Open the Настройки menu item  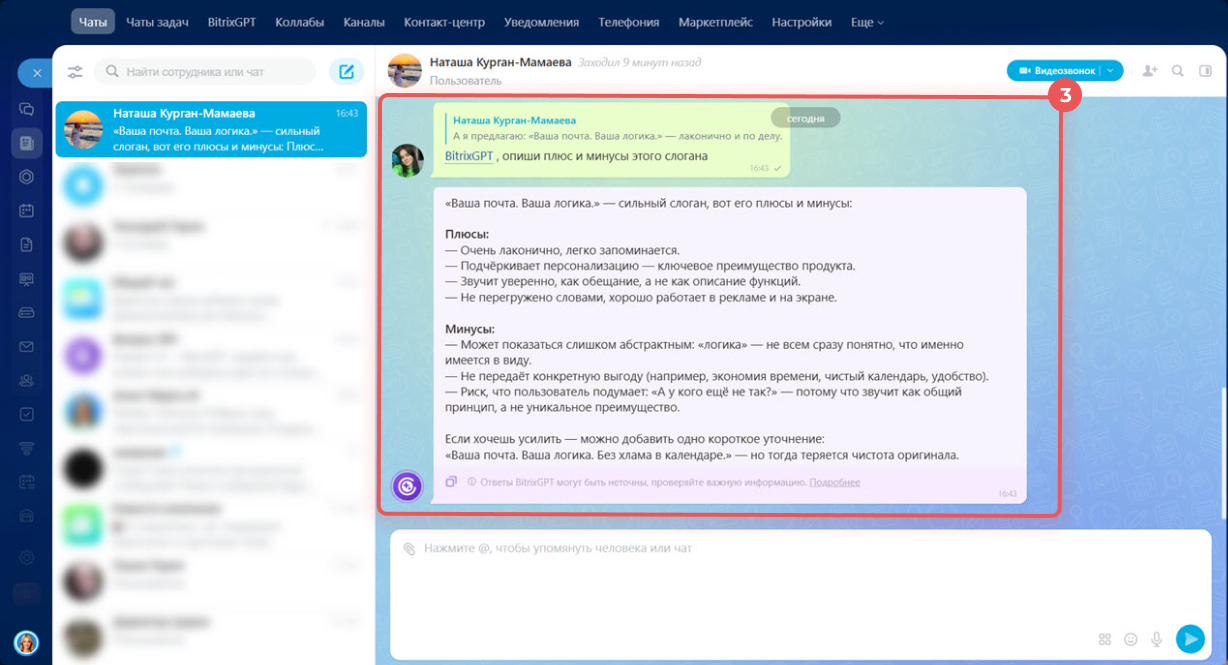pyautogui.click(x=801, y=22)
